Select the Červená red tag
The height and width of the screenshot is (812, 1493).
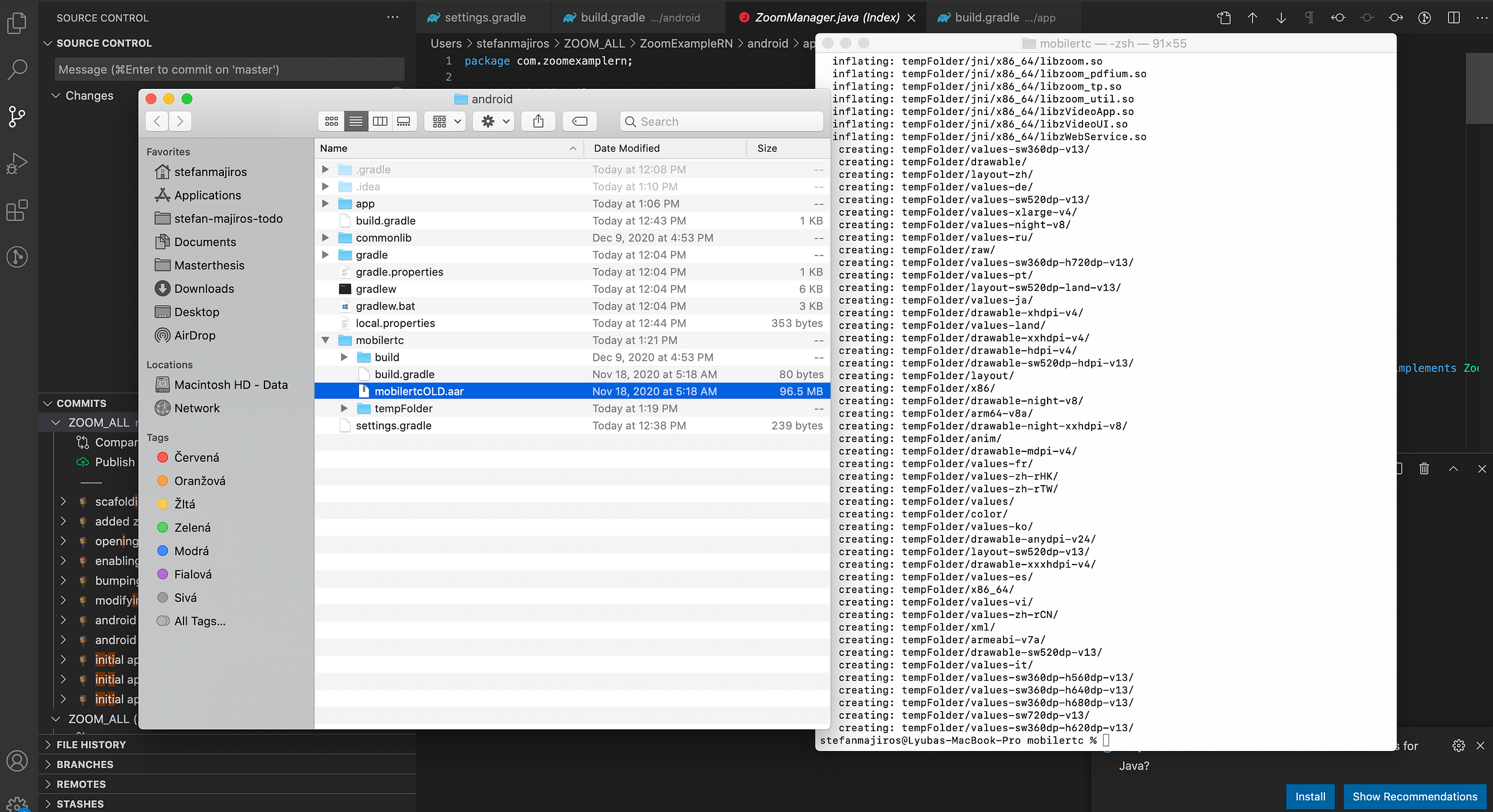tap(196, 458)
